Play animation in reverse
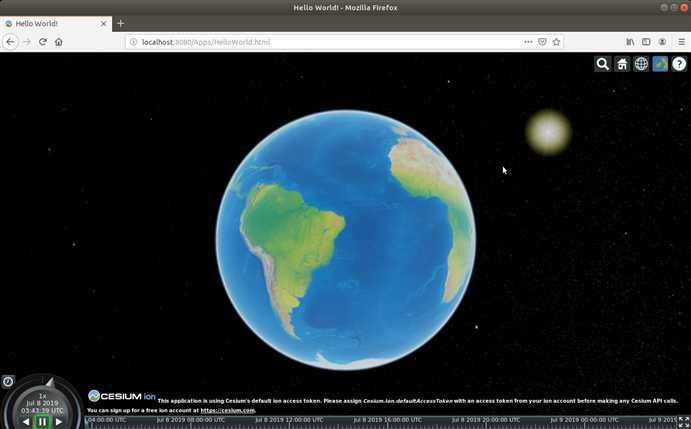This screenshot has height=429, width=691. tap(26, 422)
